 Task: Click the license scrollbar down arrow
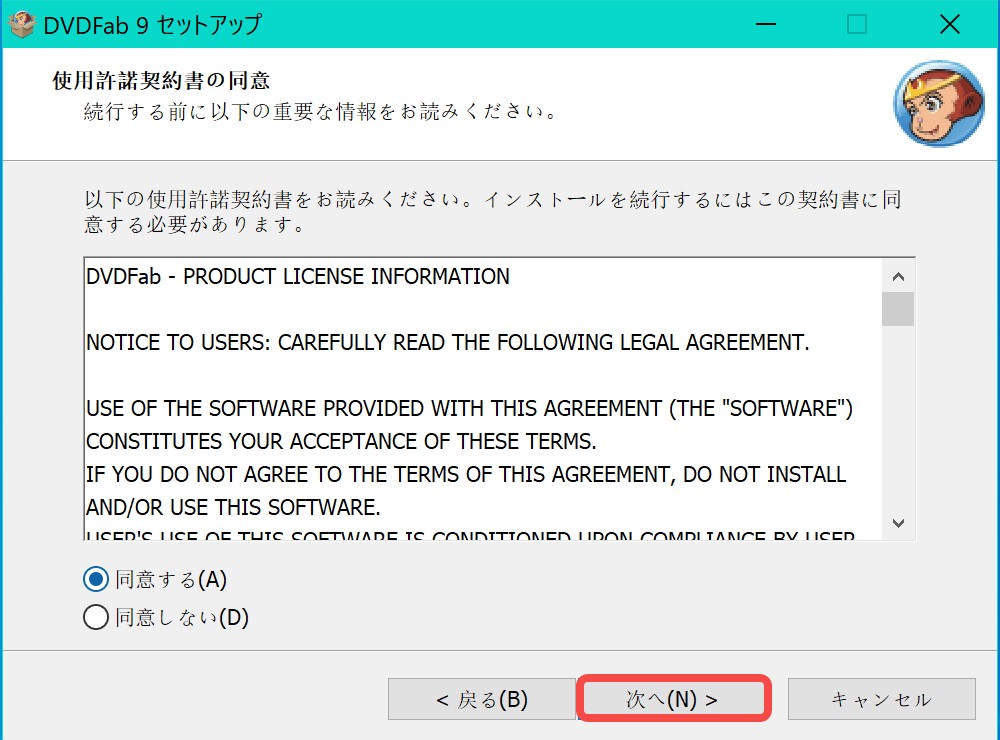(x=898, y=523)
